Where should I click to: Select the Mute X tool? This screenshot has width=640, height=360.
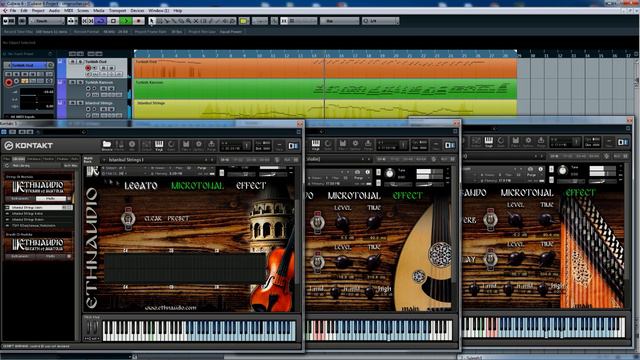click(196, 21)
